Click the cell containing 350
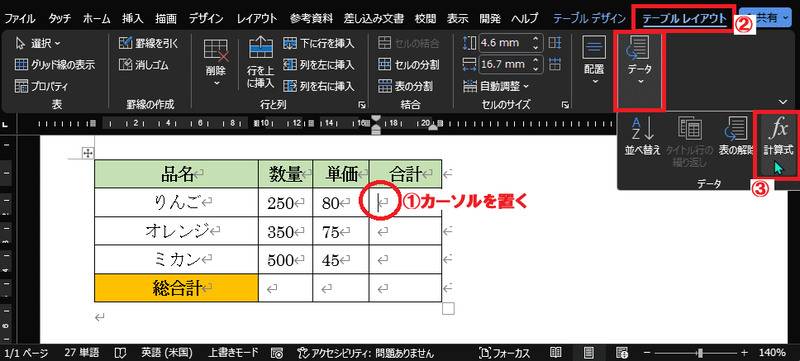The height and width of the screenshot is (361, 800). [286, 231]
